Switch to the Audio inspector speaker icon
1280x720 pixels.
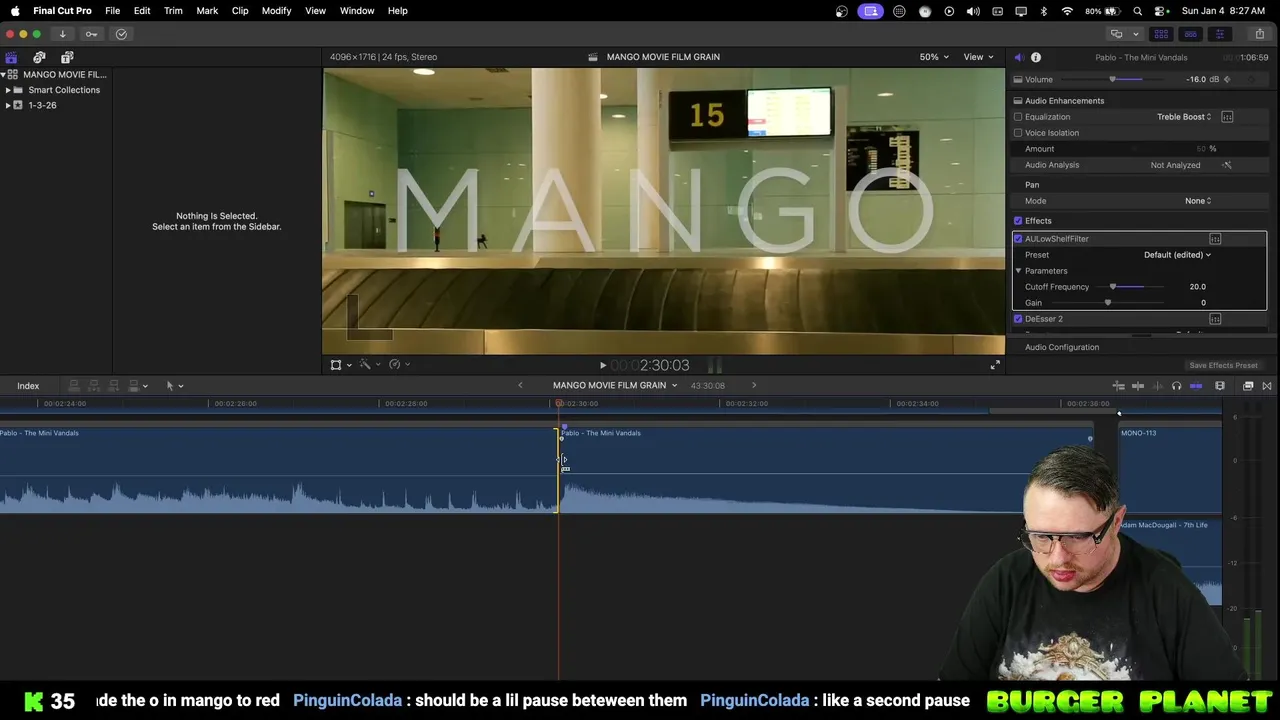[1018, 57]
